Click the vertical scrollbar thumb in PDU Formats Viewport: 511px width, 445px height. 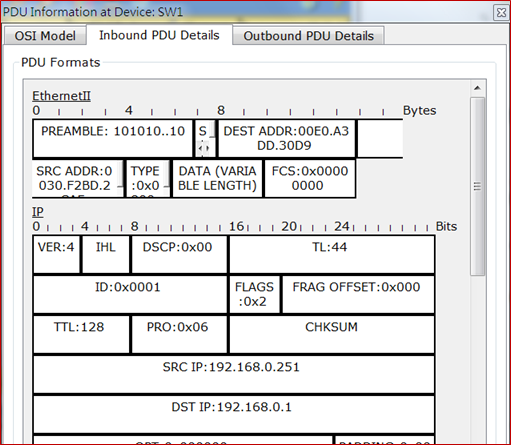coord(477,186)
